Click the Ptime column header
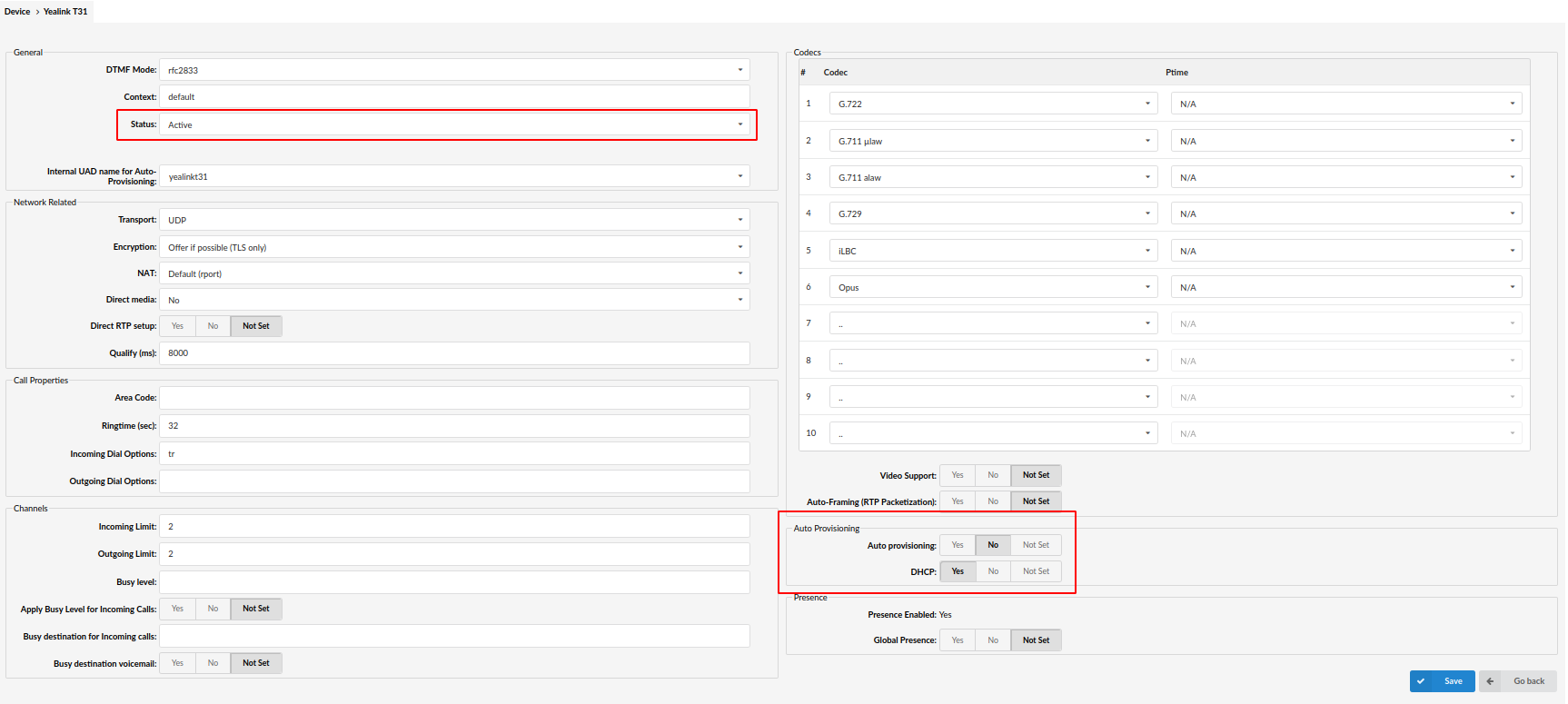The width and height of the screenshot is (1568, 704). click(x=1176, y=73)
